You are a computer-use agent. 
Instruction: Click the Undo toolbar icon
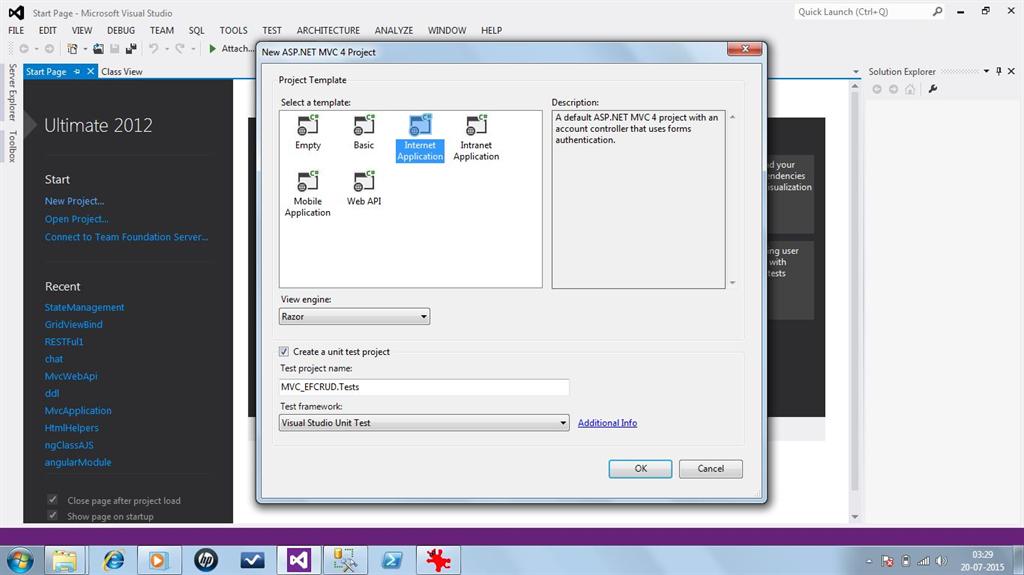tap(153, 48)
